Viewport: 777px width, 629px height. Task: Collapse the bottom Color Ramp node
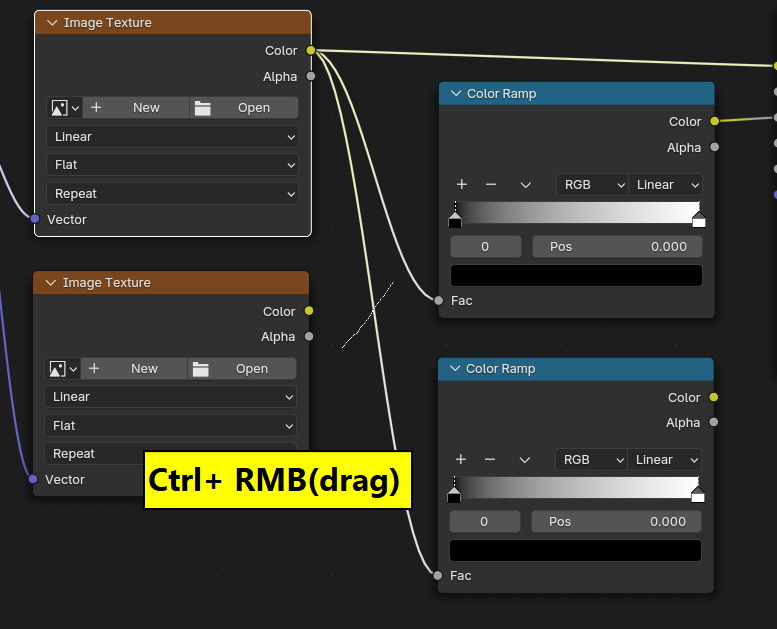point(455,368)
